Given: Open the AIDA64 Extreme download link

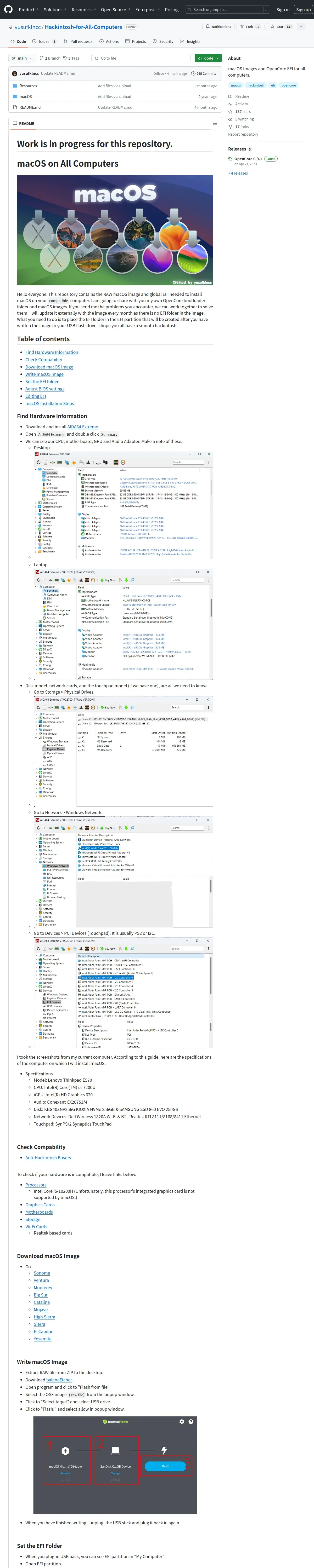Looking at the screenshot, I should click(x=82, y=427).
